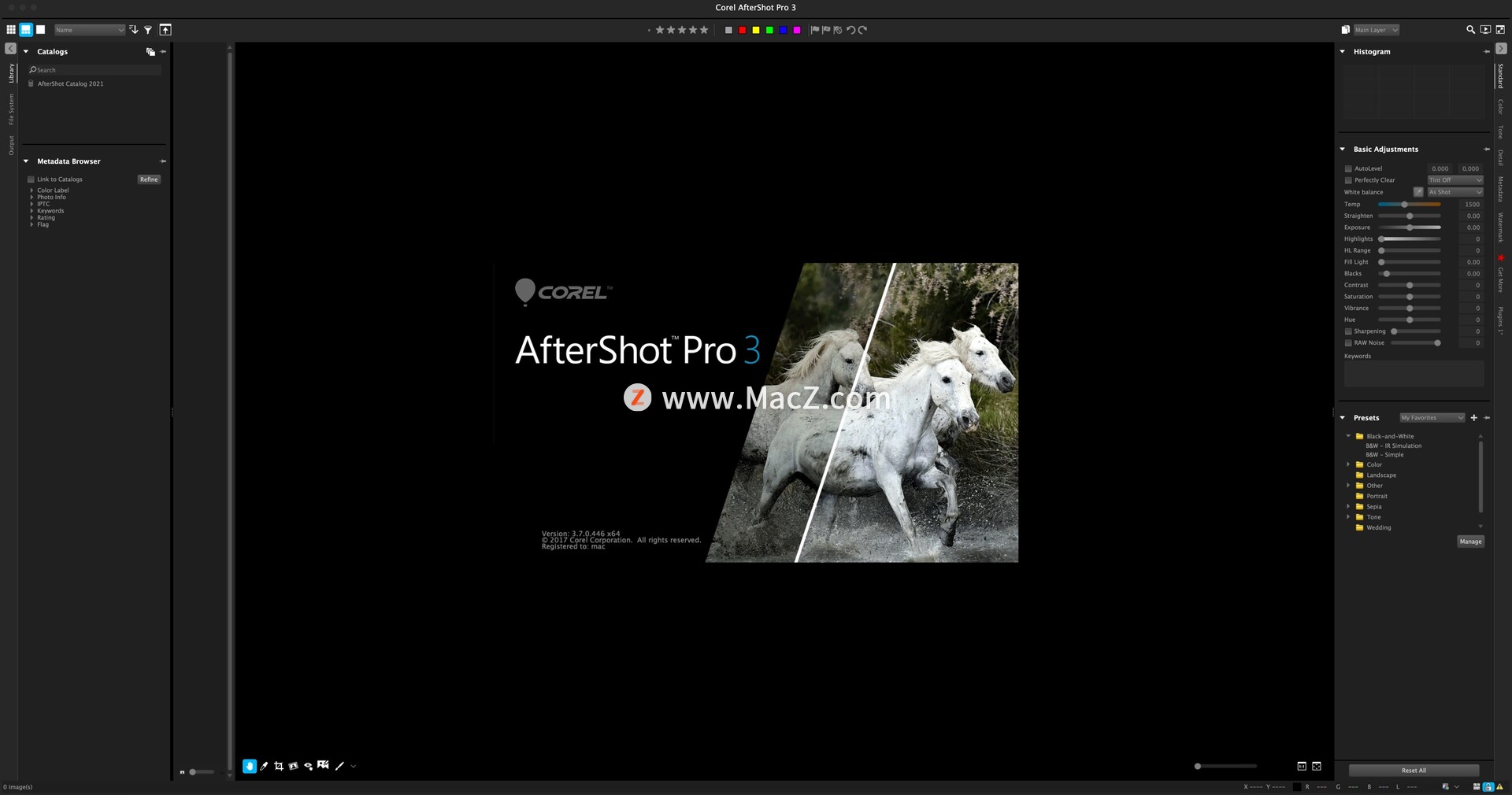Image resolution: width=1512 pixels, height=795 pixels.
Task: Rotate image counterclockwise
Action: [850, 30]
